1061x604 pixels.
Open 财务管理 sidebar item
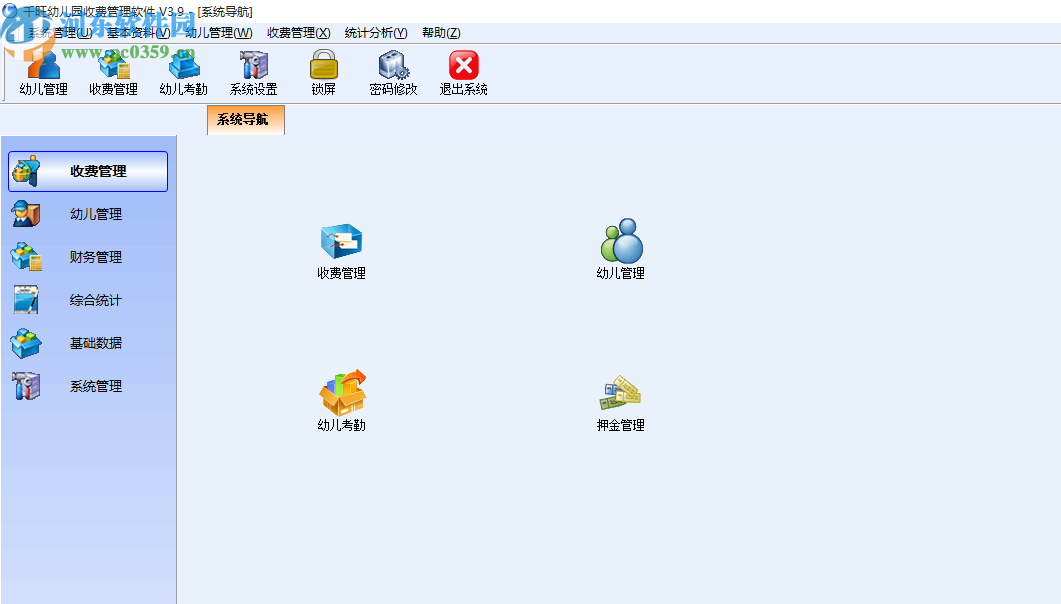pyautogui.click(x=88, y=257)
